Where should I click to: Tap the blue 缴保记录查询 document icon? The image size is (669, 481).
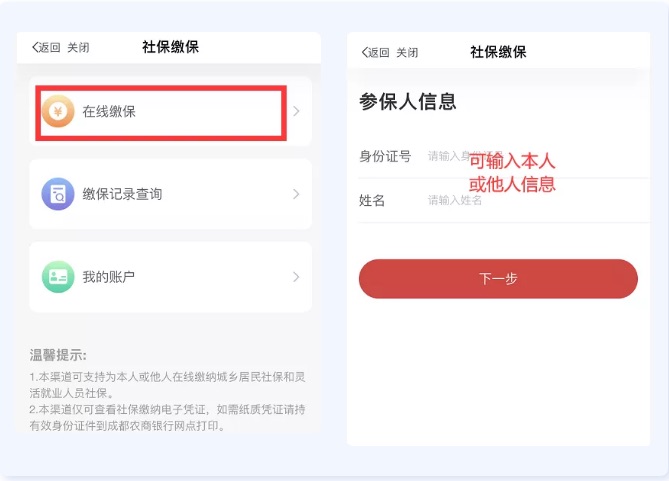(58, 194)
